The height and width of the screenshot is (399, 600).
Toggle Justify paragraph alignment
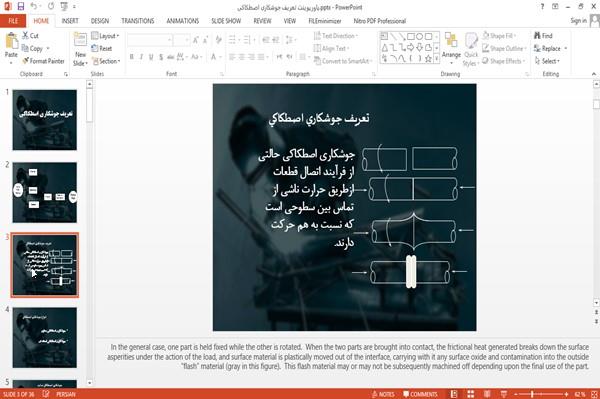pos(262,57)
